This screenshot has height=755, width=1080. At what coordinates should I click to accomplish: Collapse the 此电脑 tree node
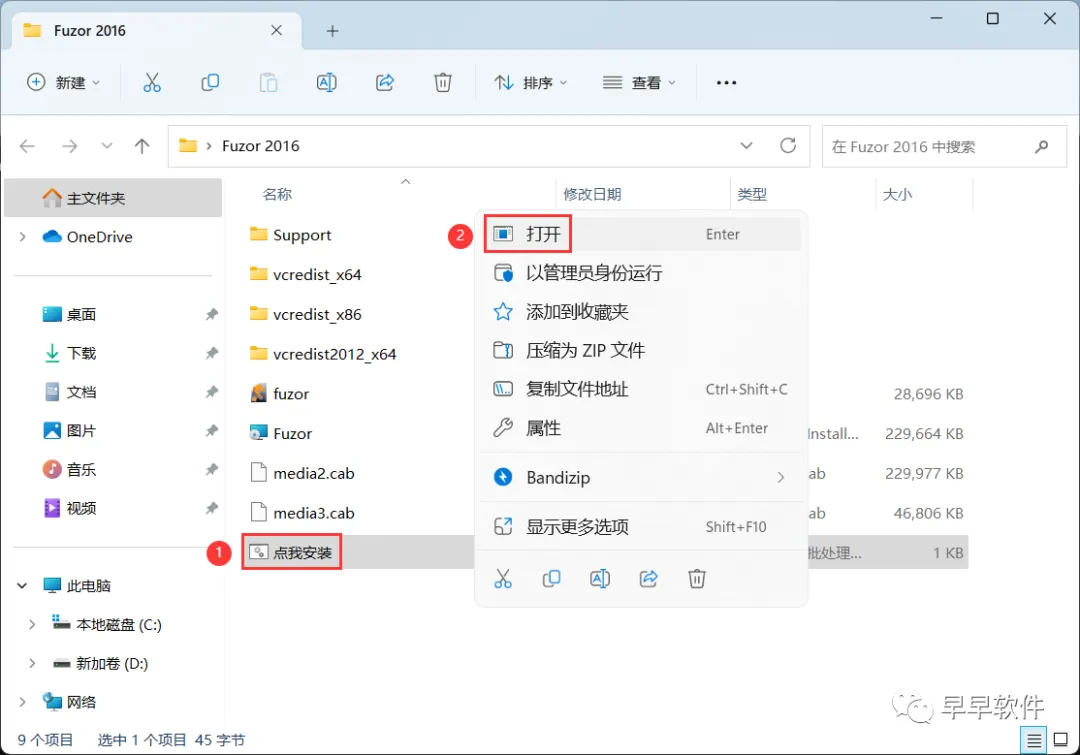pyautogui.click(x=22, y=586)
